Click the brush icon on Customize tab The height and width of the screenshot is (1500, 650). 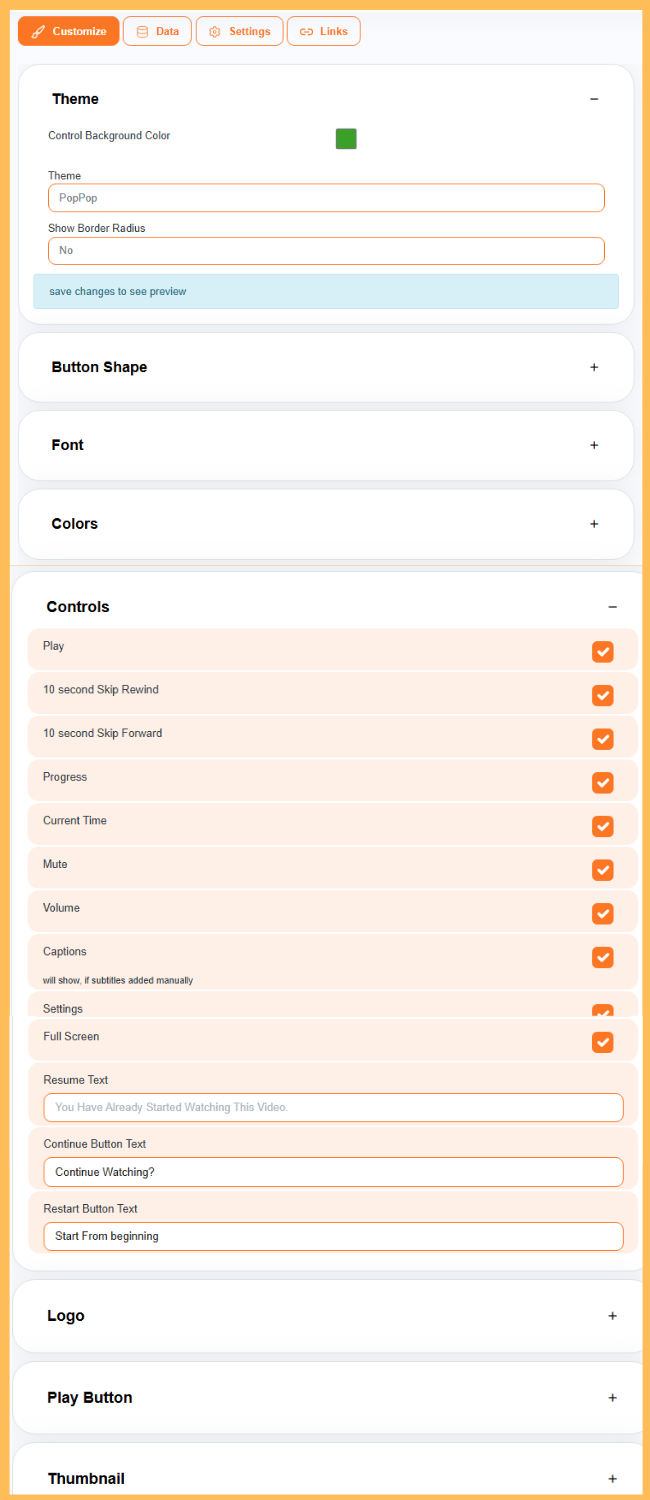tap(38, 32)
